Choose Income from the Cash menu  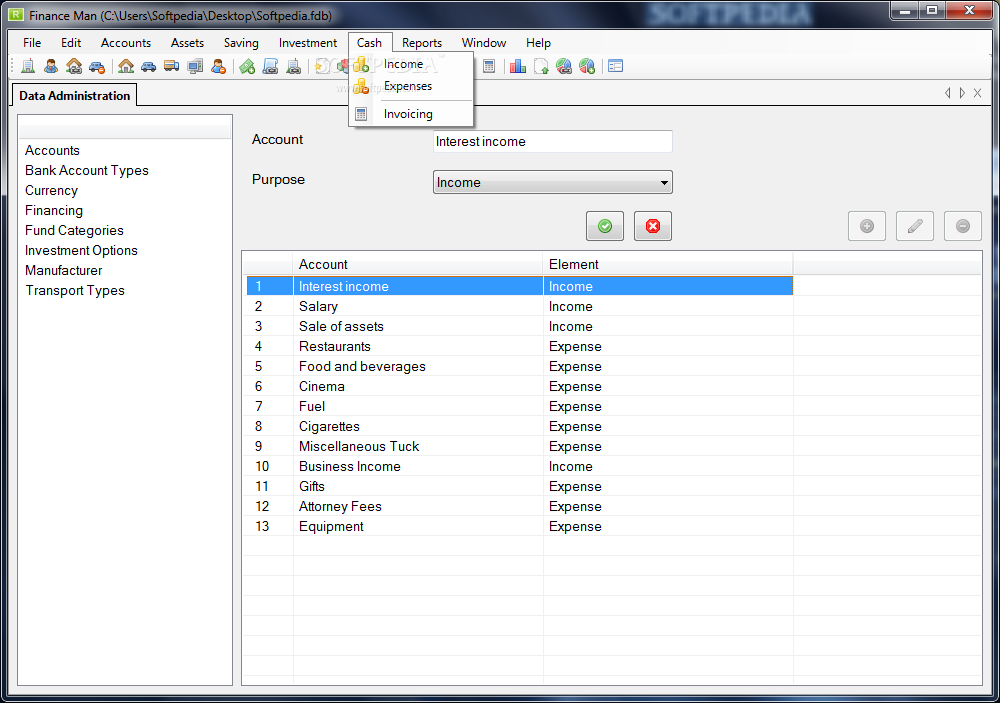pyautogui.click(x=403, y=64)
